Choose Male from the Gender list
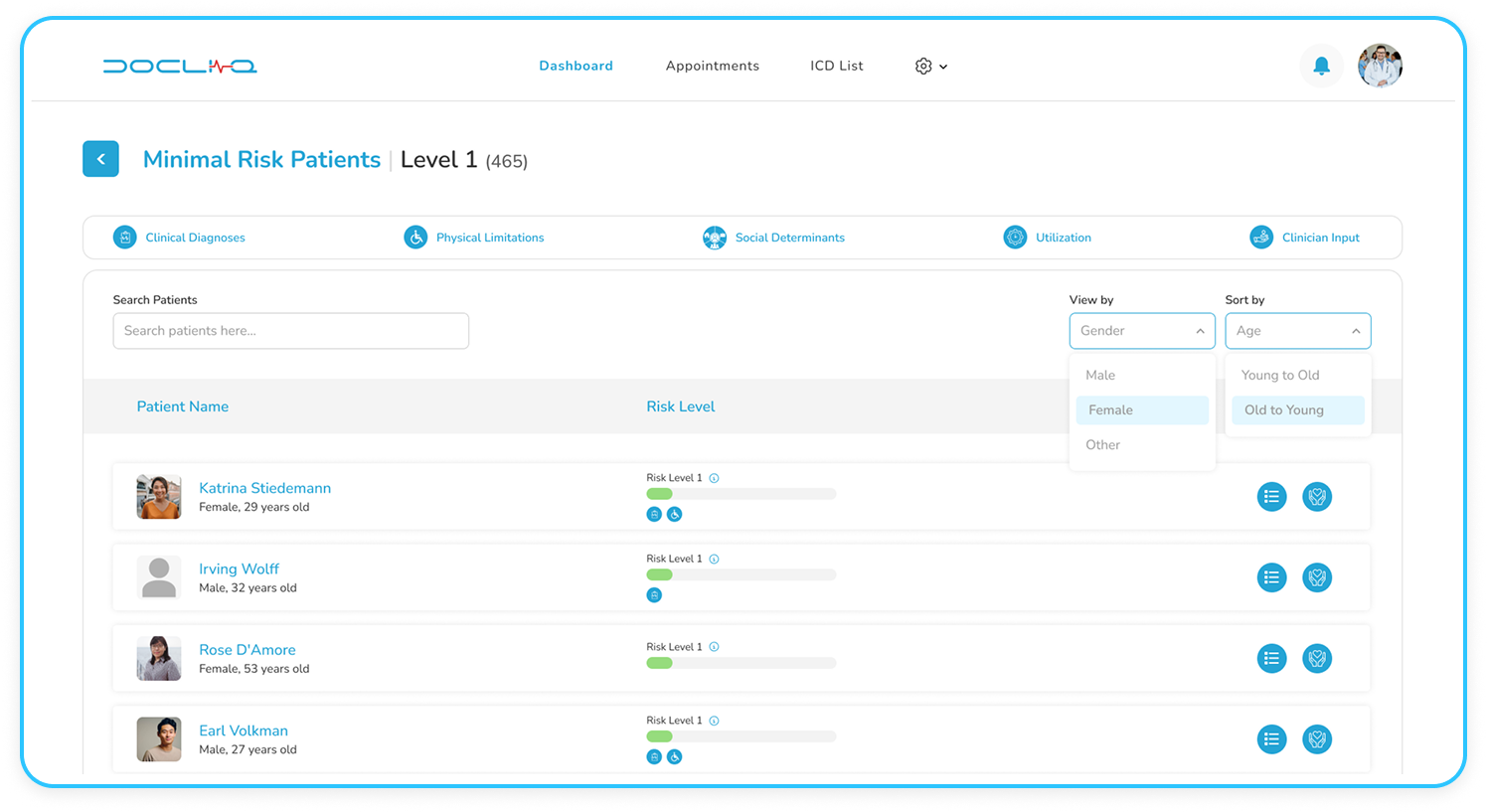 point(1099,375)
